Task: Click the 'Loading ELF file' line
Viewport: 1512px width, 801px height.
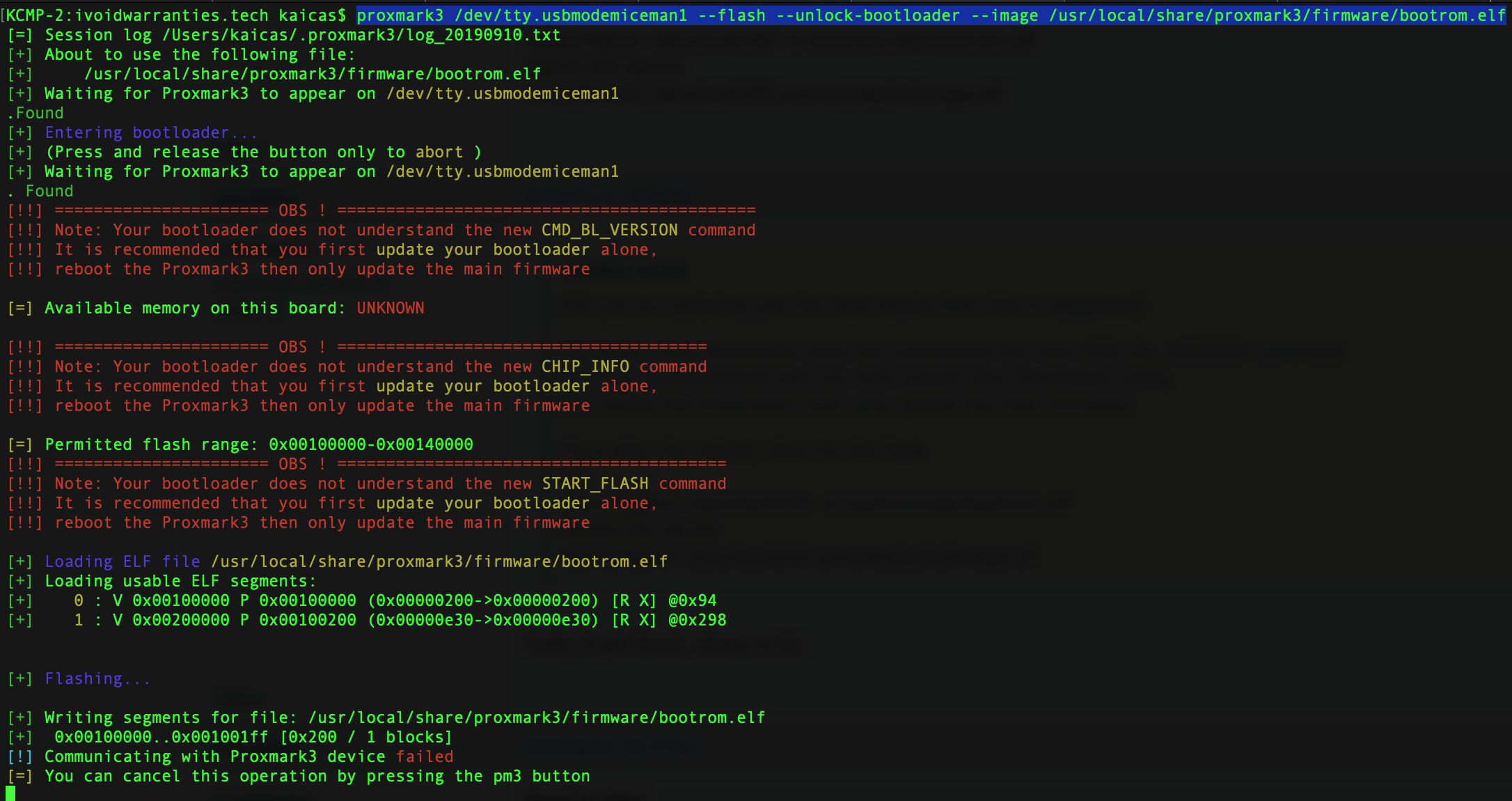Action: pyautogui.click(x=338, y=561)
